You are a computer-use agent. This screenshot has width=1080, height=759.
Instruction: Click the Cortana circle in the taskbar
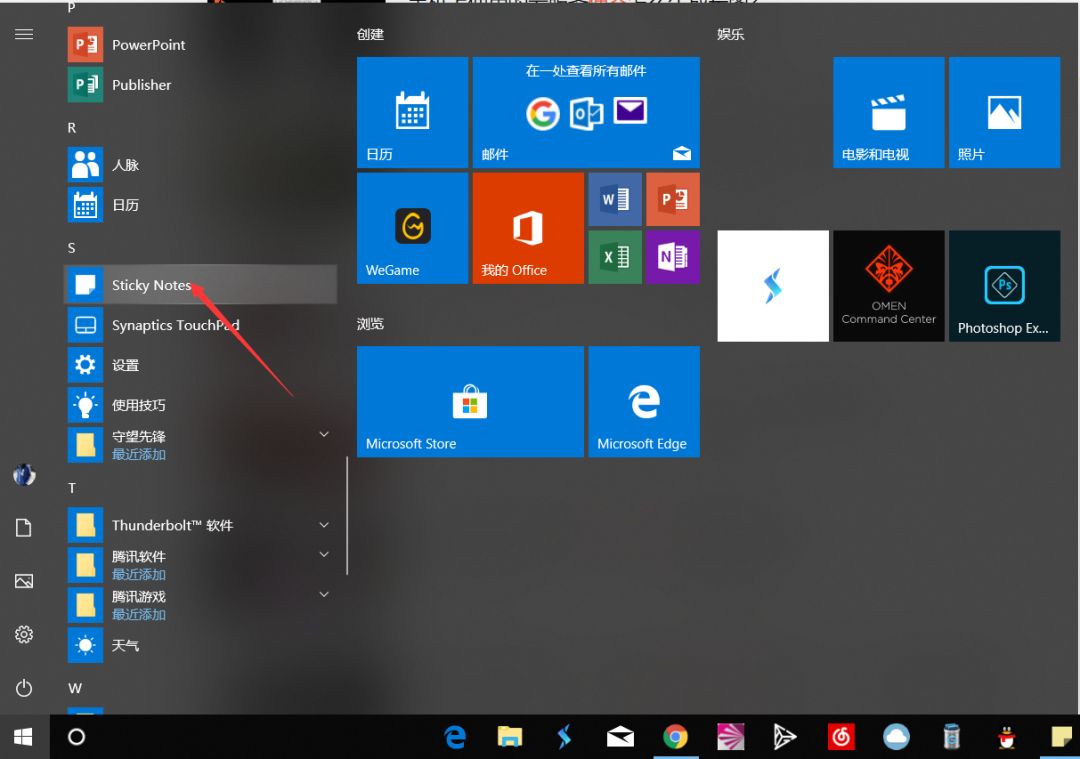click(76, 737)
